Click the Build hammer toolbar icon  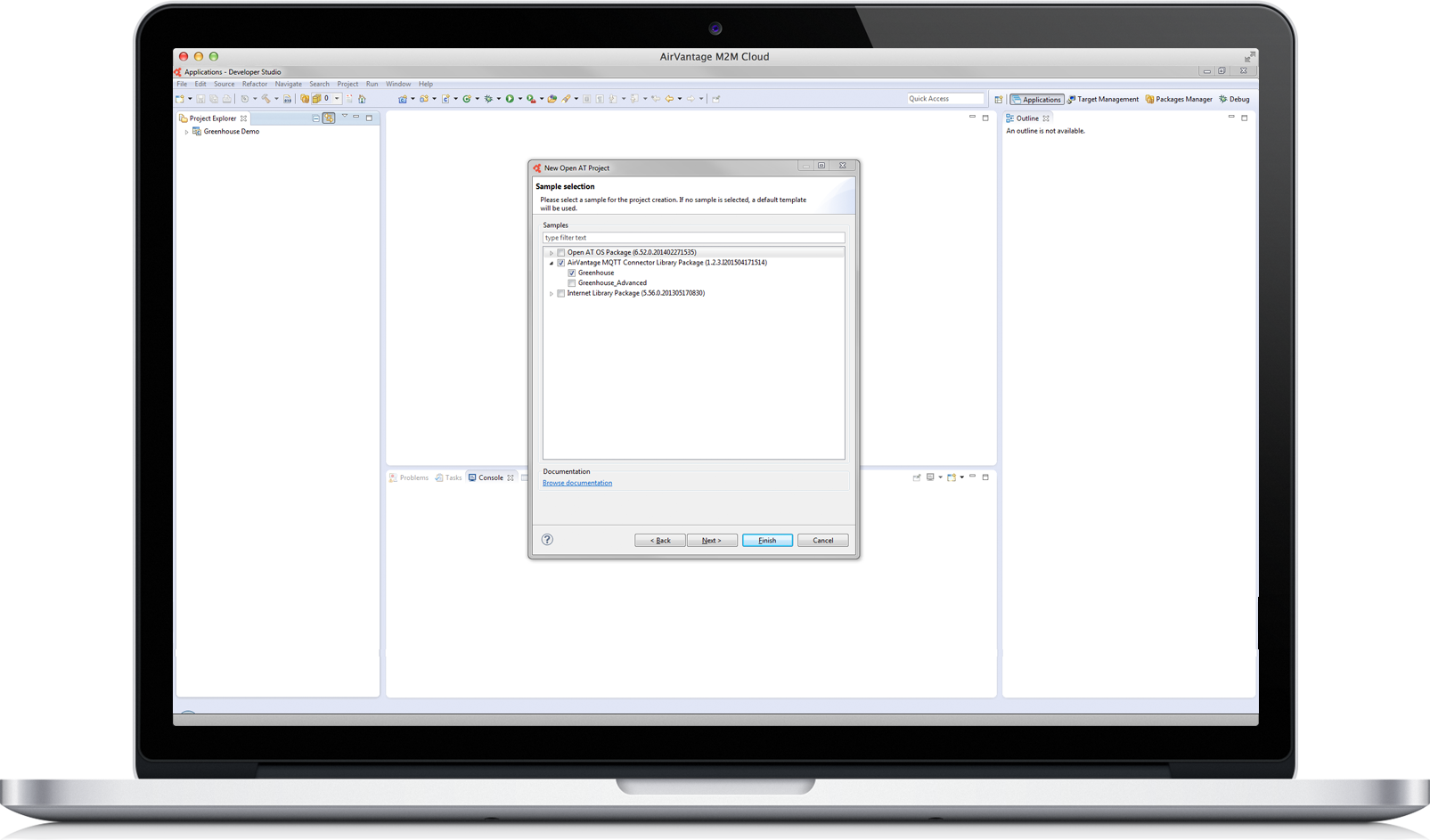(266, 99)
